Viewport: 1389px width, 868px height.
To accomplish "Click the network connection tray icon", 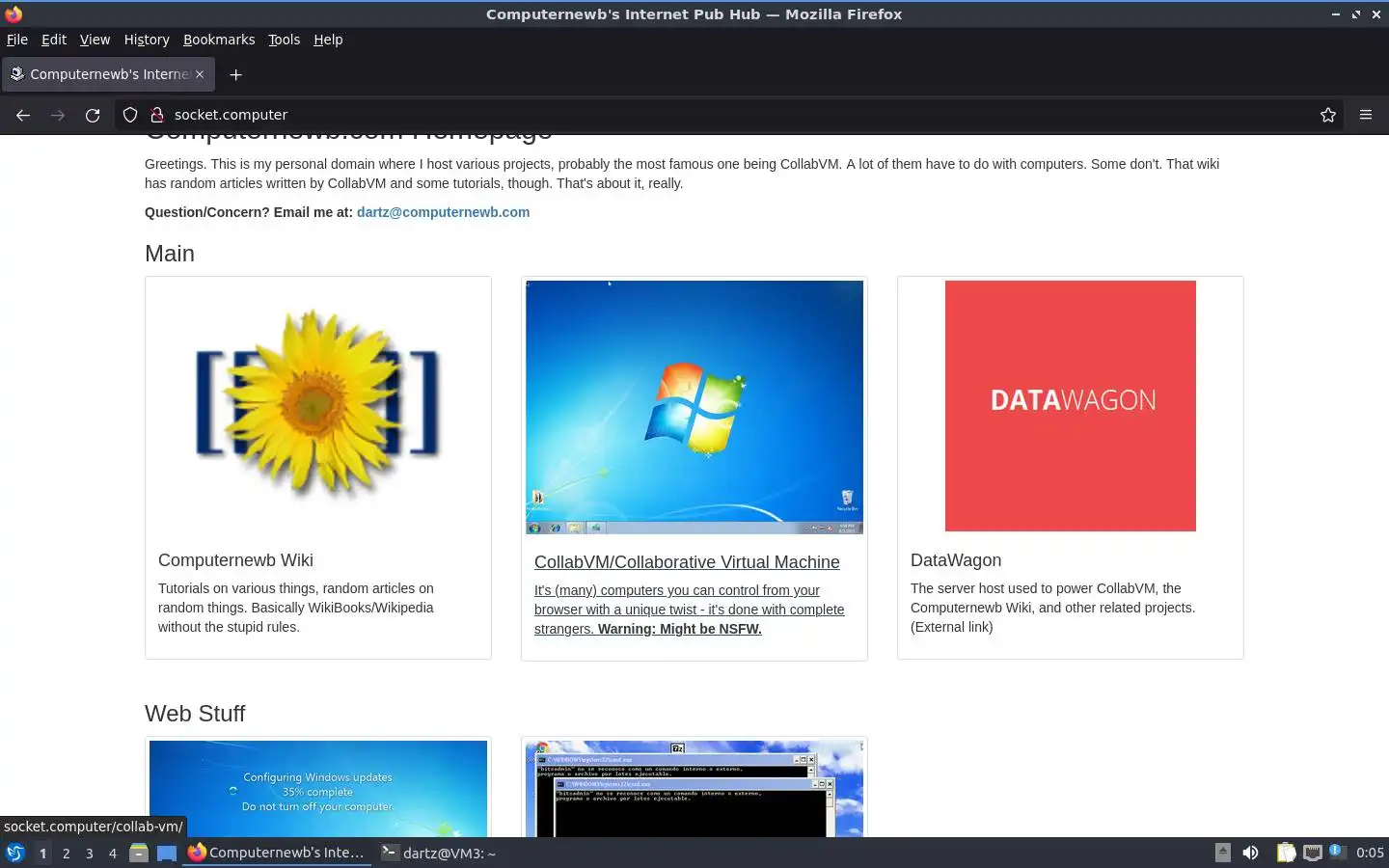I will pos(1312,853).
